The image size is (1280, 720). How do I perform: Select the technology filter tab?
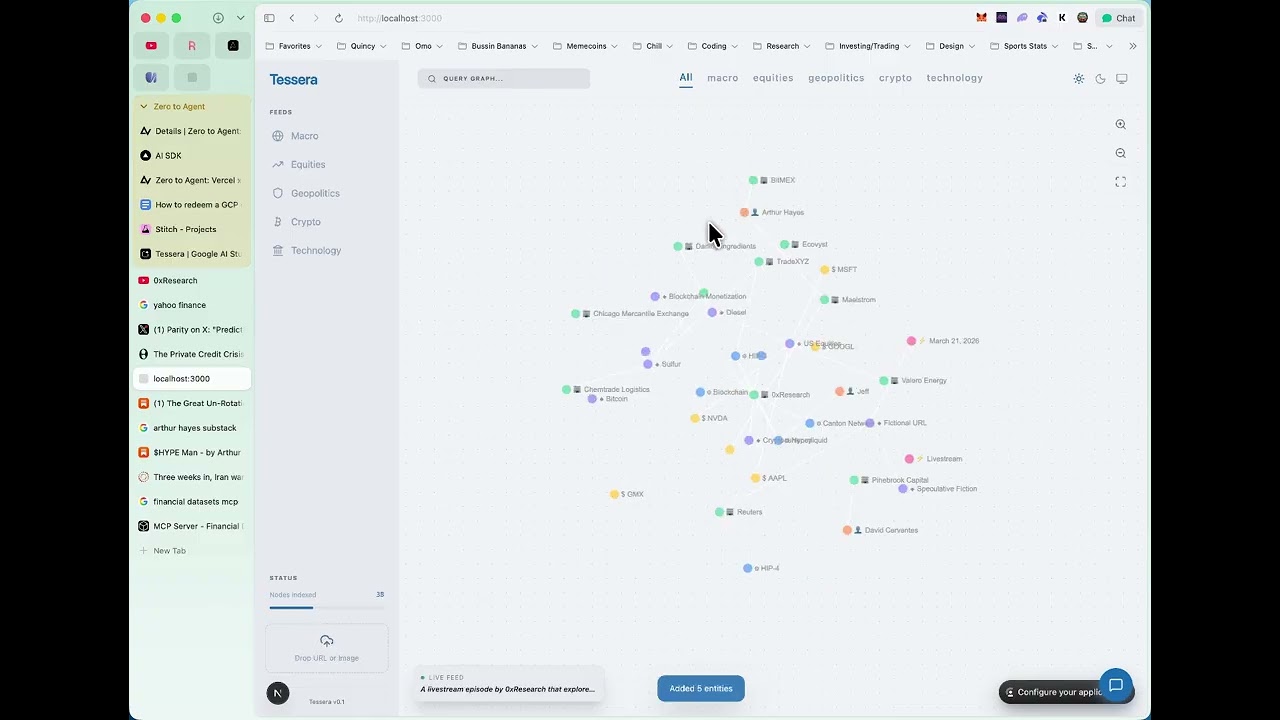coord(954,78)
